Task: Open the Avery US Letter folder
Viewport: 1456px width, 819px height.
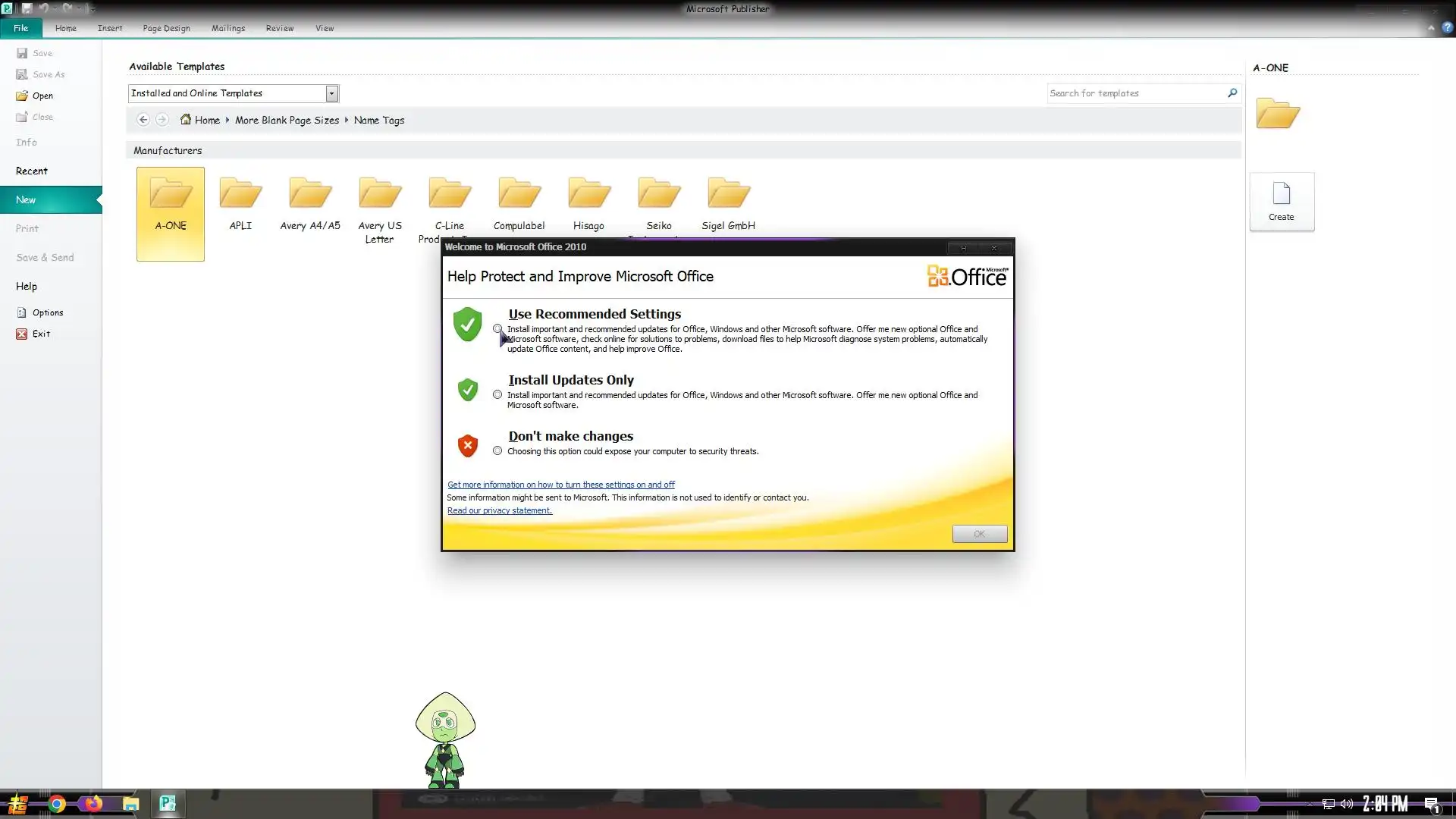Action: click(380, 193)
